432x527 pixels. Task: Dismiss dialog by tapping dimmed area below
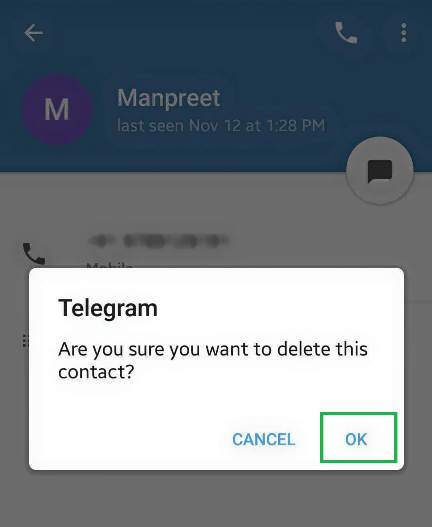tap(216, 499)
